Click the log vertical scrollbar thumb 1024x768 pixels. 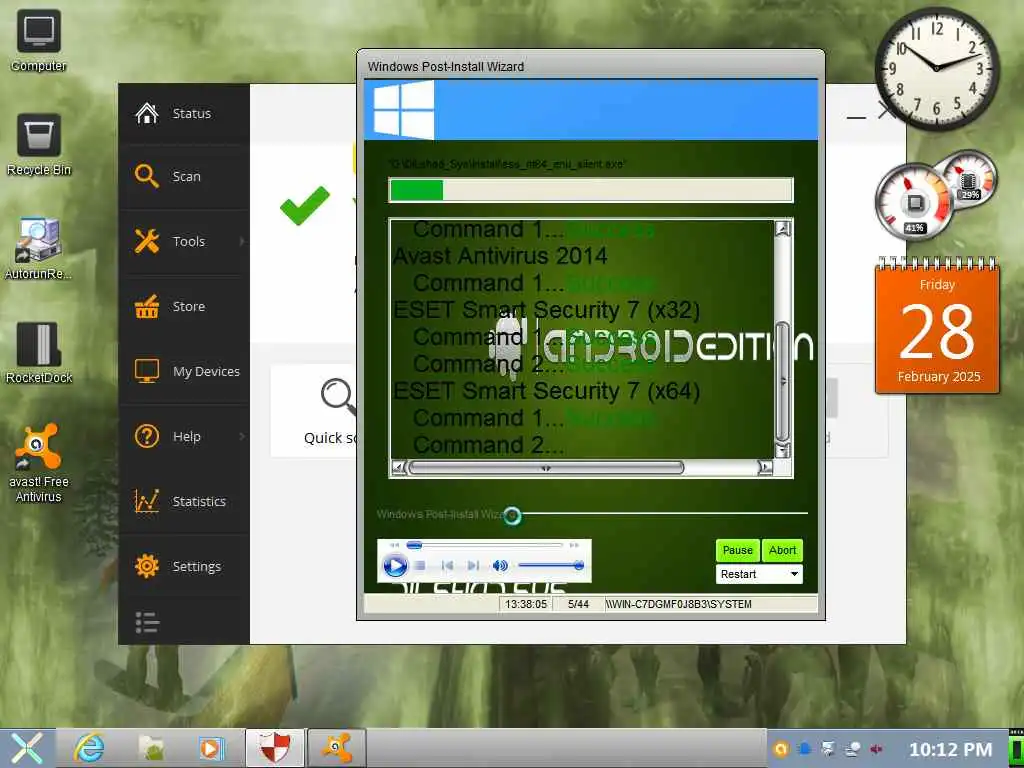[x=782, y=381]
